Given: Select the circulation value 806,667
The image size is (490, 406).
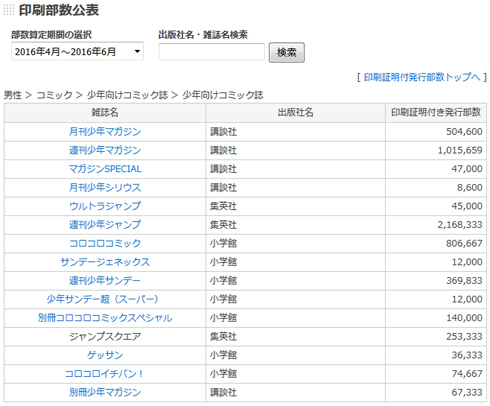Looking at the screenshot, I should click(464, 243).
